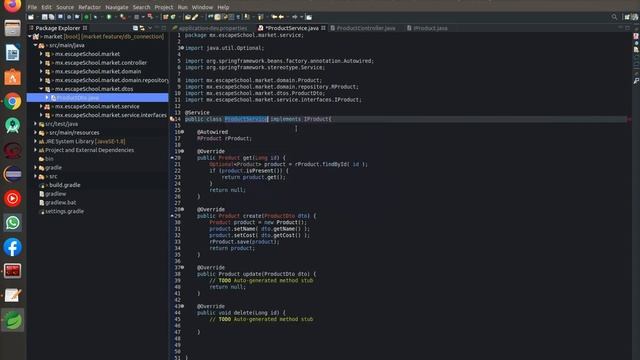Screen dimensions: 640x360
Task: Expand Project and External Dependencies
Action: click(36, 150)
